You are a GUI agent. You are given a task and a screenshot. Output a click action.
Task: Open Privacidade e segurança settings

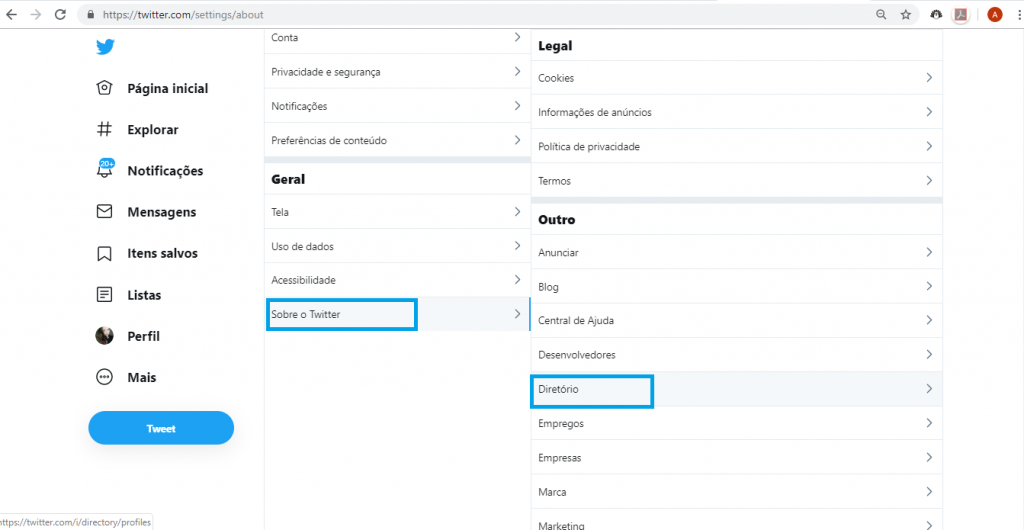[398, 71]
